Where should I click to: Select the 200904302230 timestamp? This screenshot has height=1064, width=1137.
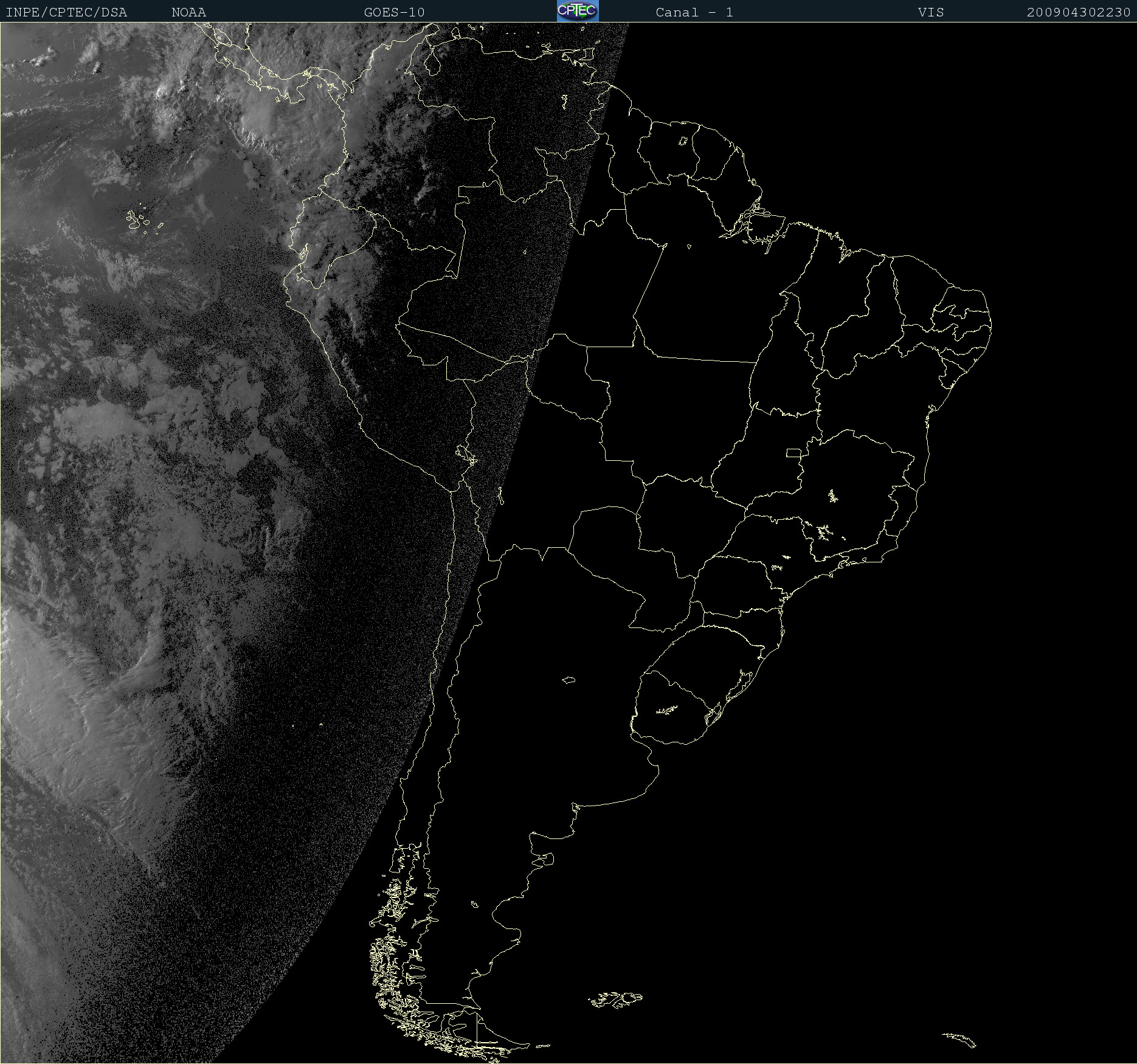point(1079,12)
